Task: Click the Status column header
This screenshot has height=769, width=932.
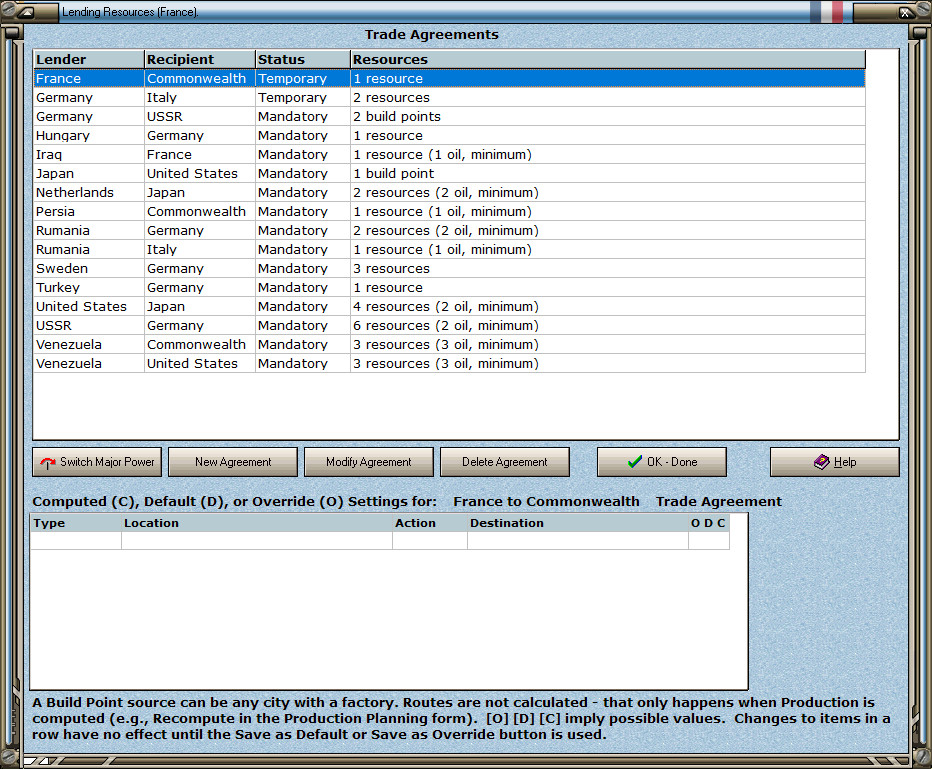Action: pos(303,59)
